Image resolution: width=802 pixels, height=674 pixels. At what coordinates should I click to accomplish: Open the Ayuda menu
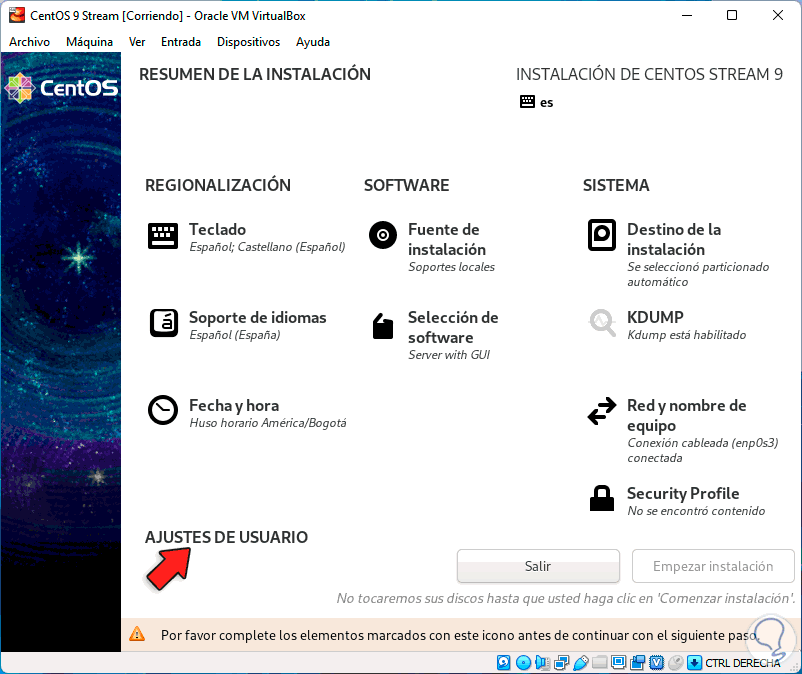click(x=313, y=42)
